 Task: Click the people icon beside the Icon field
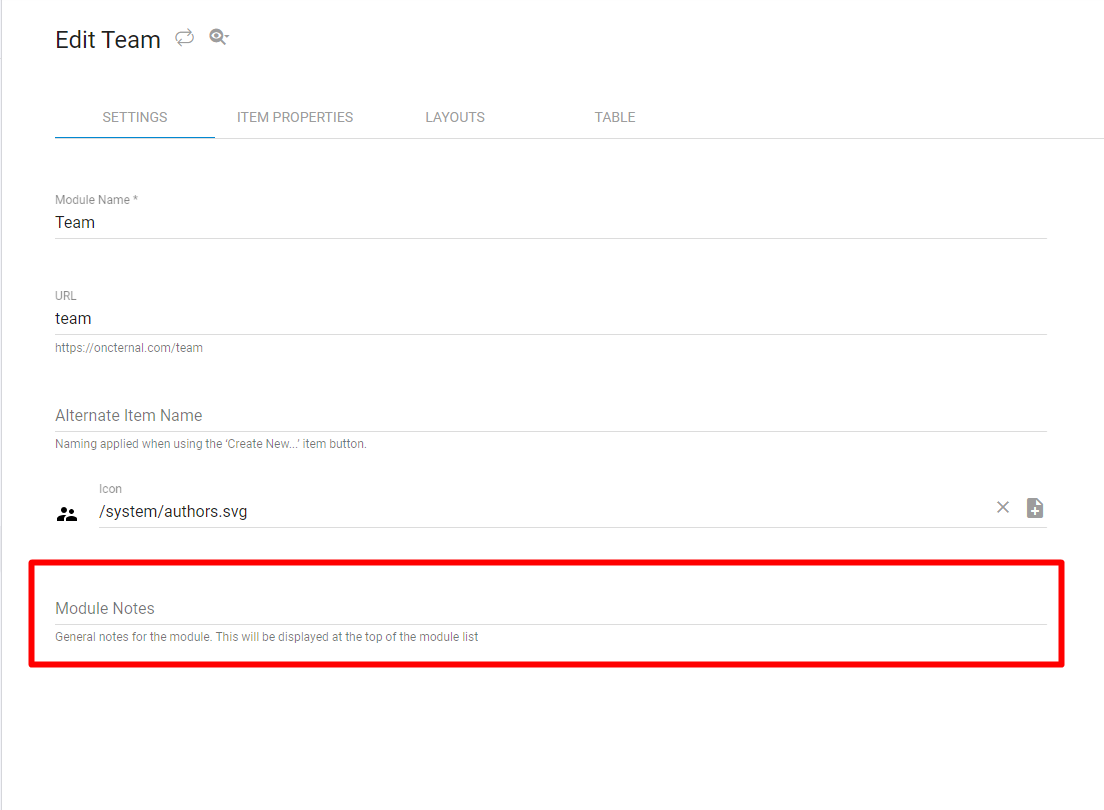(67, 514)
